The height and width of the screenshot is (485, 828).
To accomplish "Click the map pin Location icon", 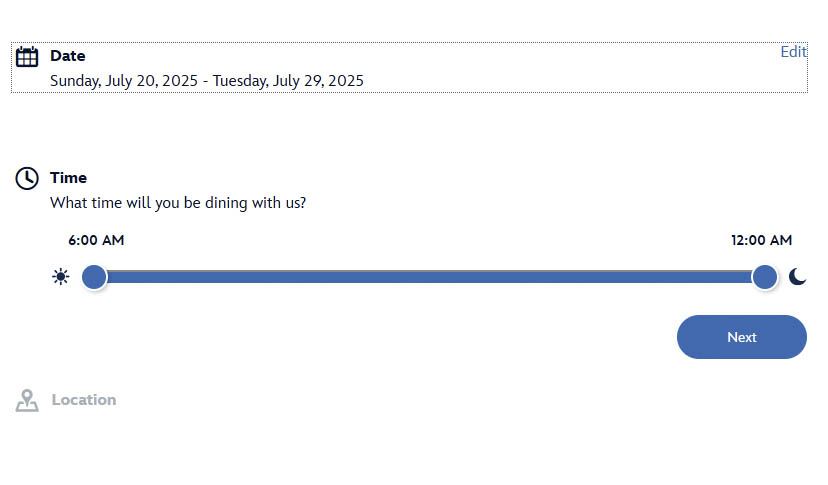I will 27,400.
